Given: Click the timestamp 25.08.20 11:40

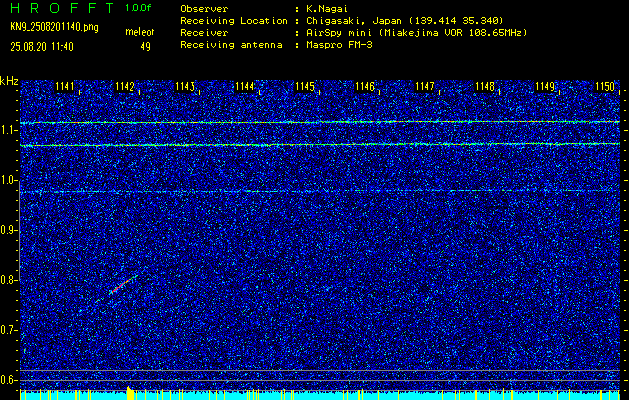Looking at the screenshot, I should tap(42, 47).
